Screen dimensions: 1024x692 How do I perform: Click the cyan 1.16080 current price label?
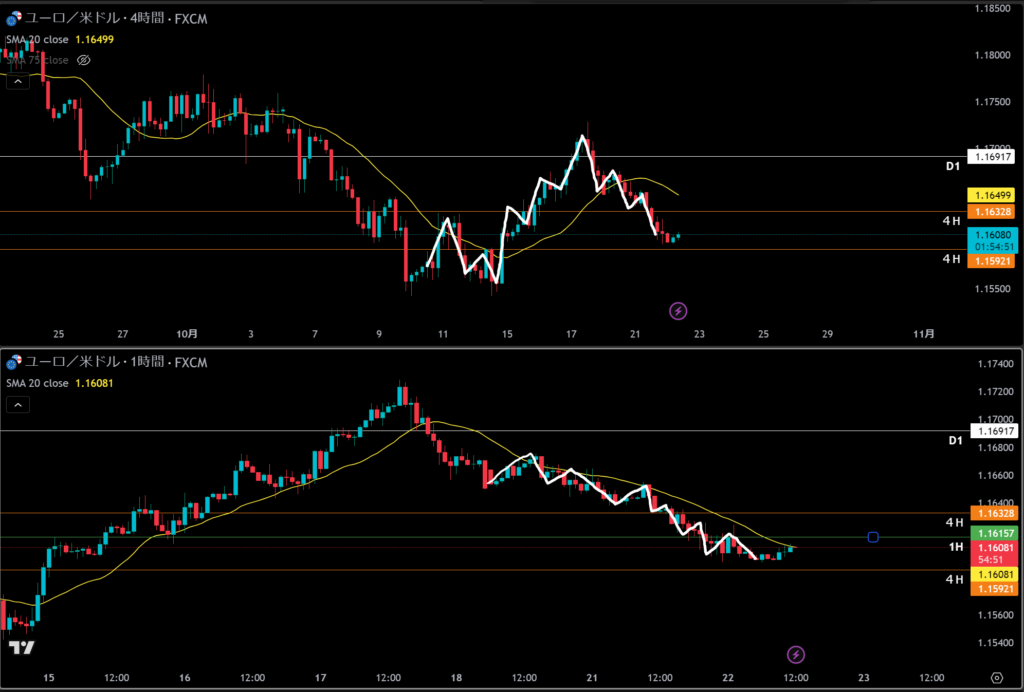pos(992,233)
